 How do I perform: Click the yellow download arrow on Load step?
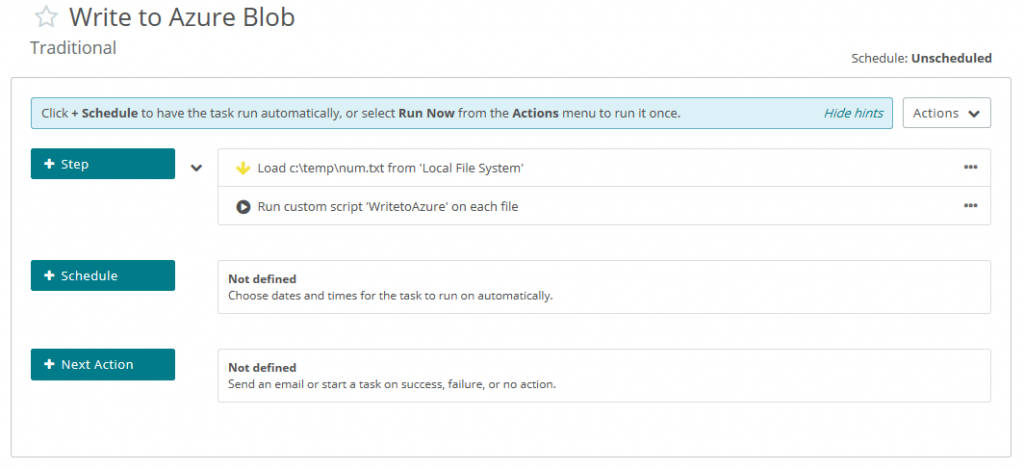(242, 168)
